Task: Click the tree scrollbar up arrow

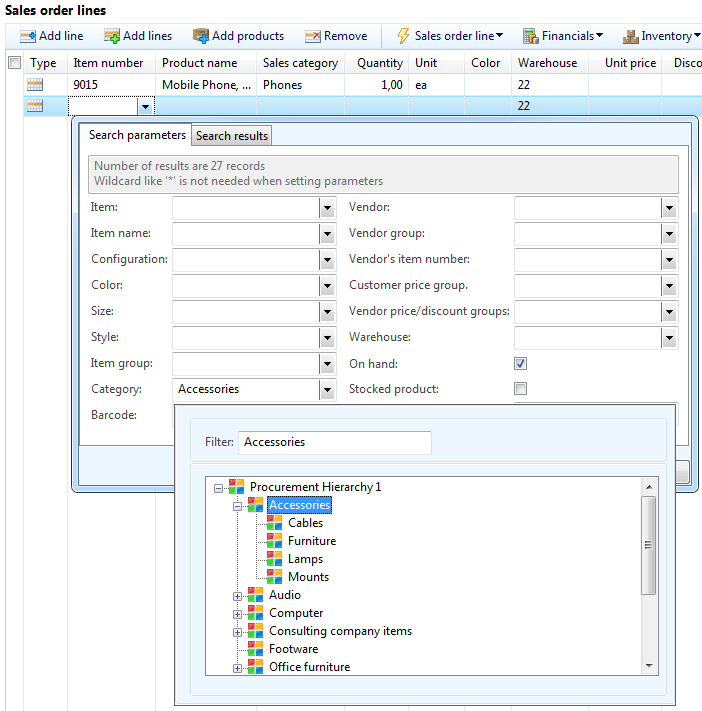Action: coord(649,487)
